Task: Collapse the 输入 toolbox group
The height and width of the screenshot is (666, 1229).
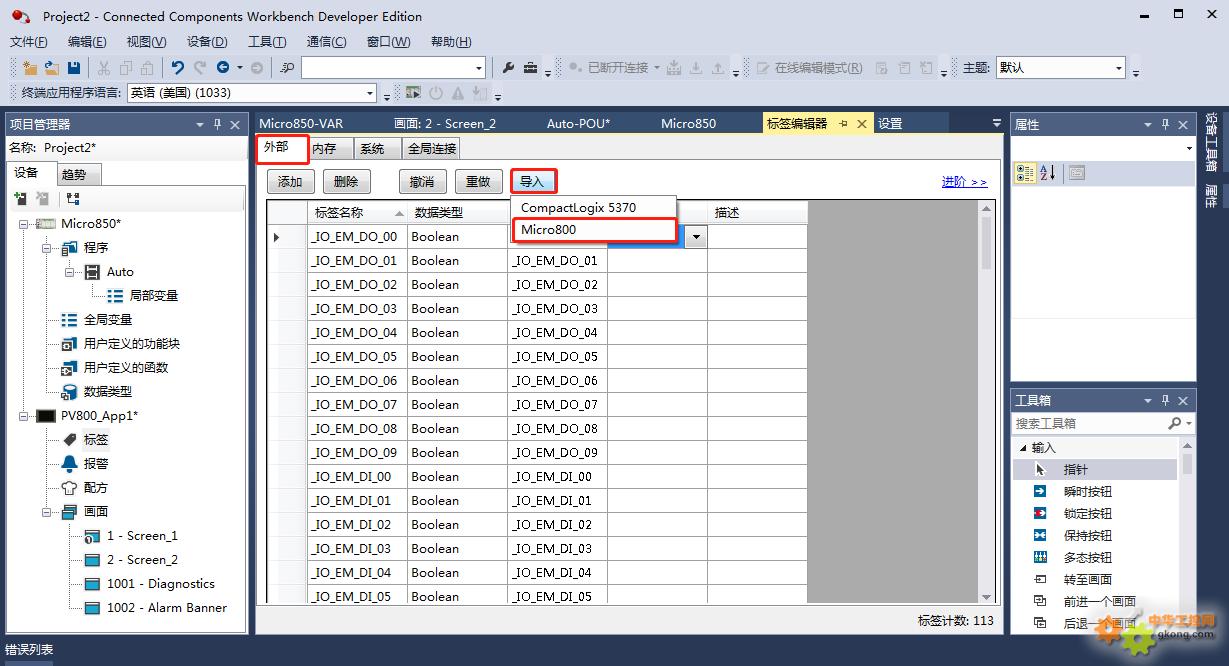Action: [1022, 448]
